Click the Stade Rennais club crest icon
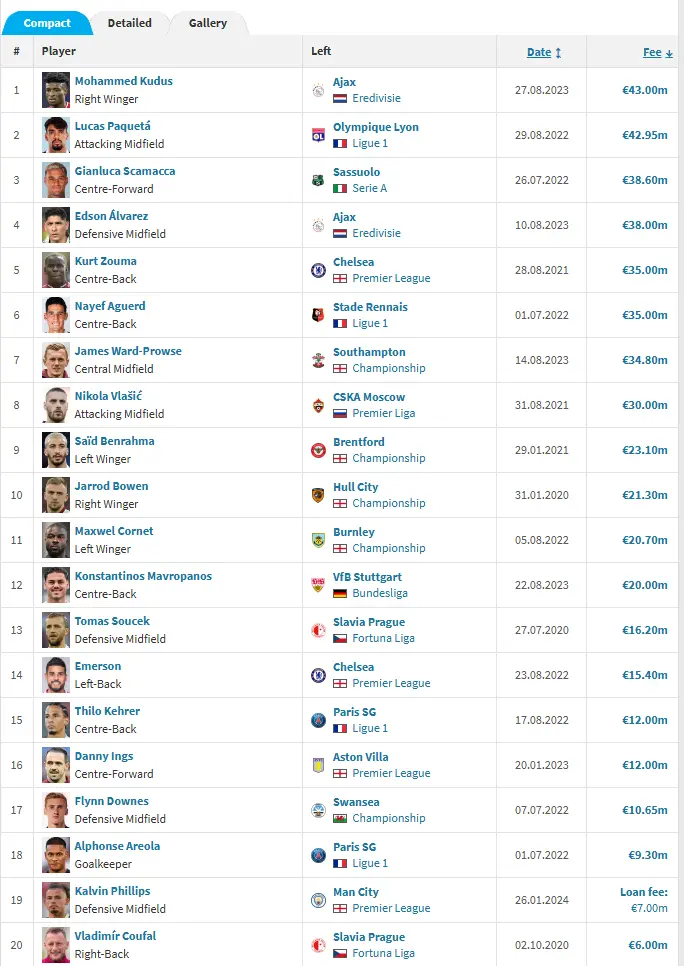Image resolution: width=684 pixels, height=966 pixels. [x=318, y=315]
